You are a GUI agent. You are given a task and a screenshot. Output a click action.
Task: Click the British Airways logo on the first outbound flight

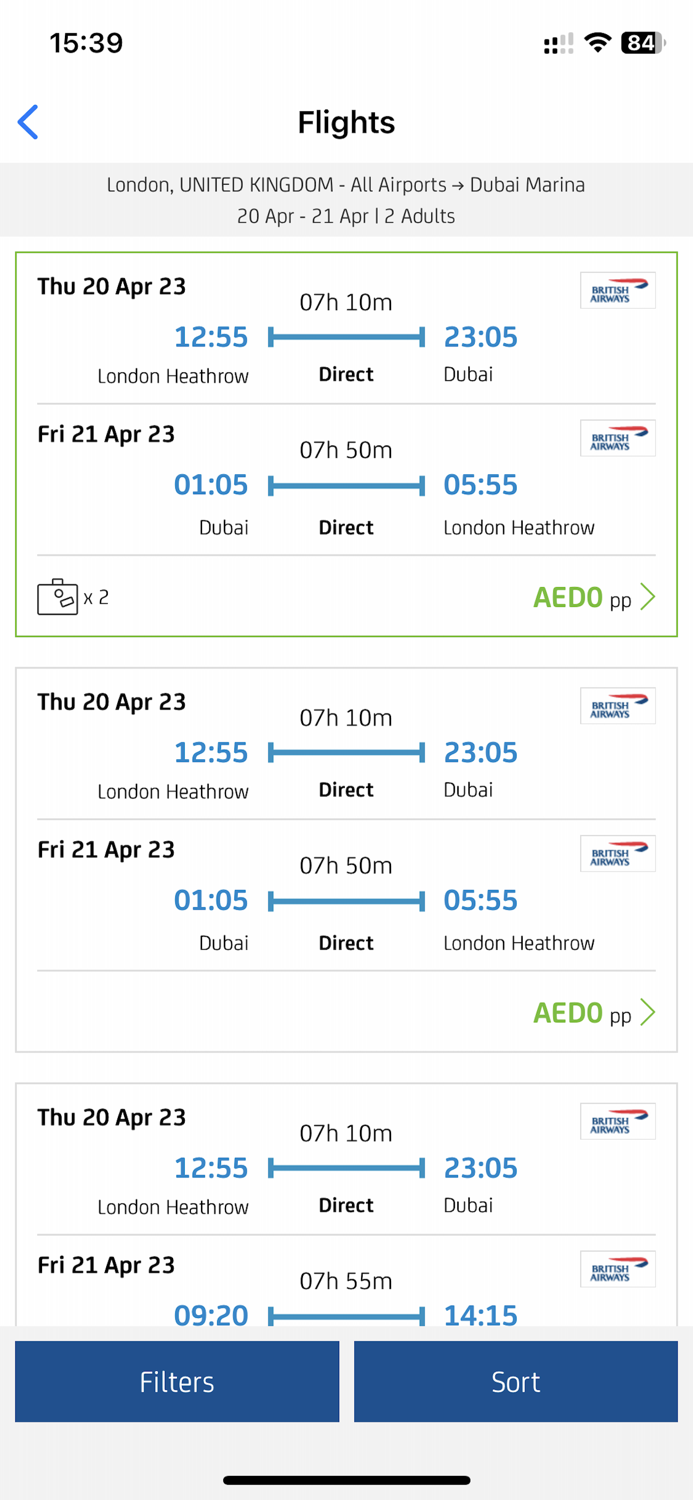point(617,290)
